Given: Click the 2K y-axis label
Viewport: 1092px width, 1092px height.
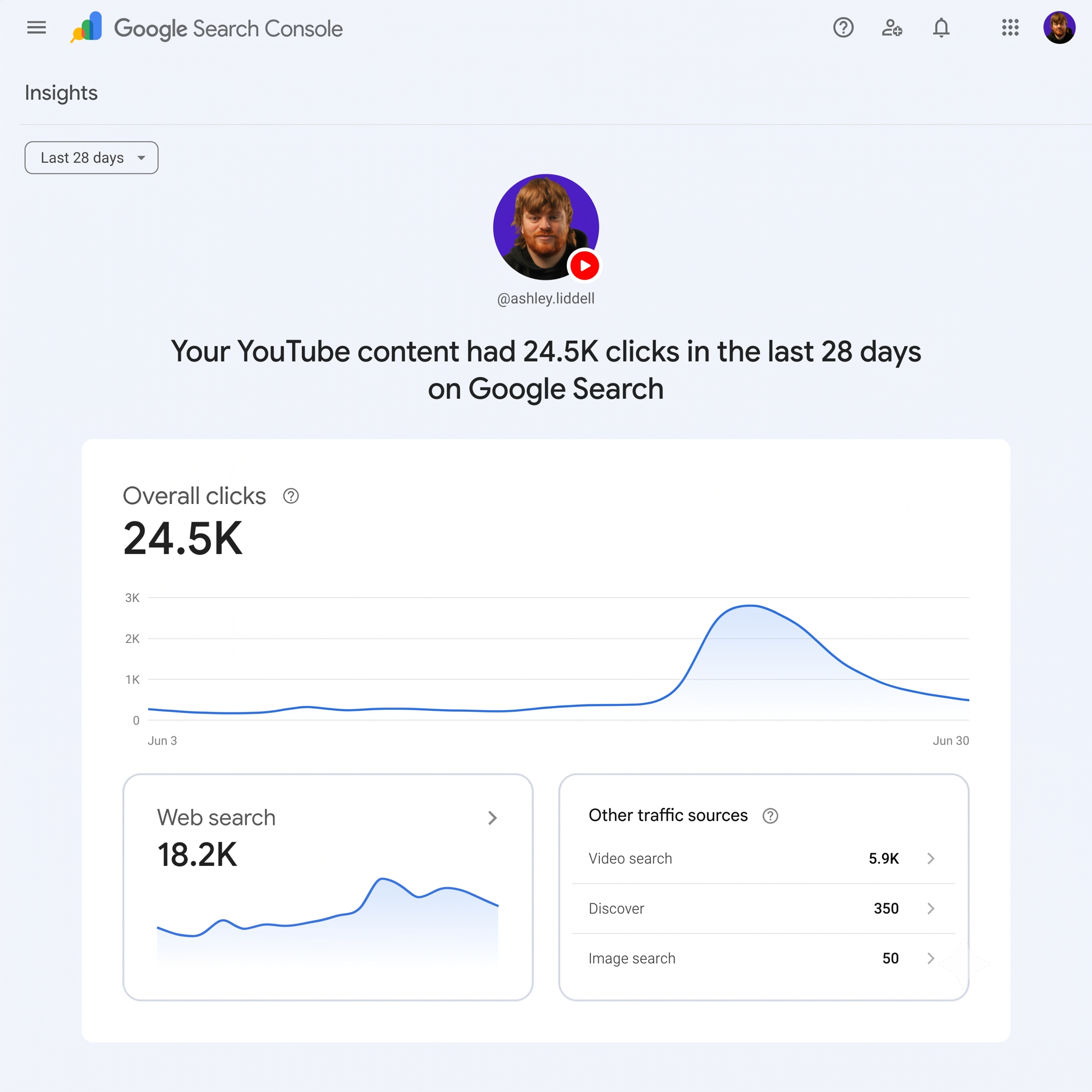Looking at the screenshot, I should pyautogui.click(x=132, y=639).
